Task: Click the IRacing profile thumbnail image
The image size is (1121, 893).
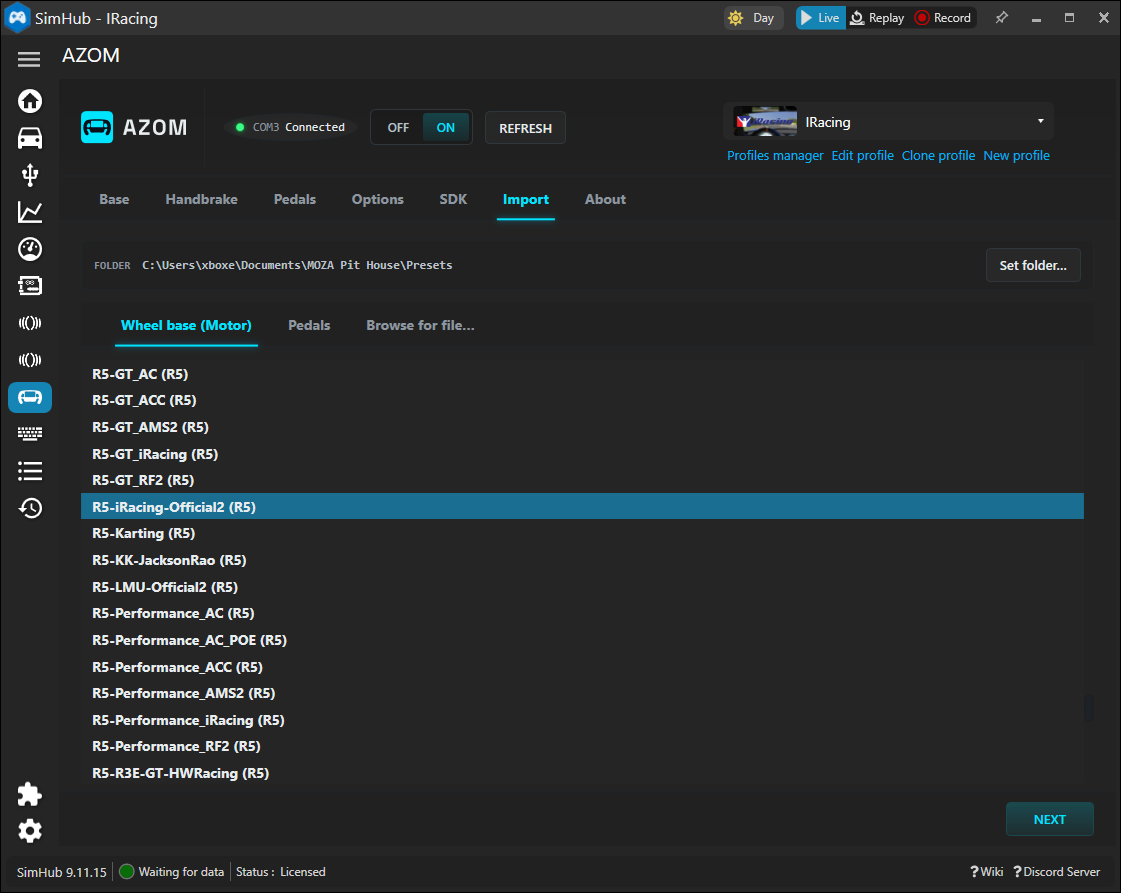Action: click(765, 122)
